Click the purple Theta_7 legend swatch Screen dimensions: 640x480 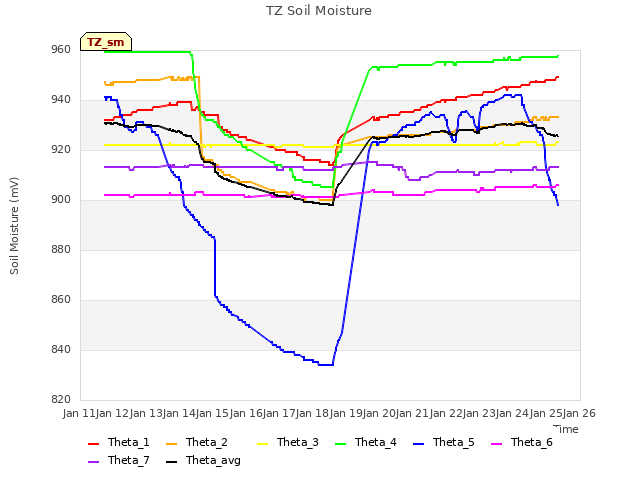click(x=93, y=462)
